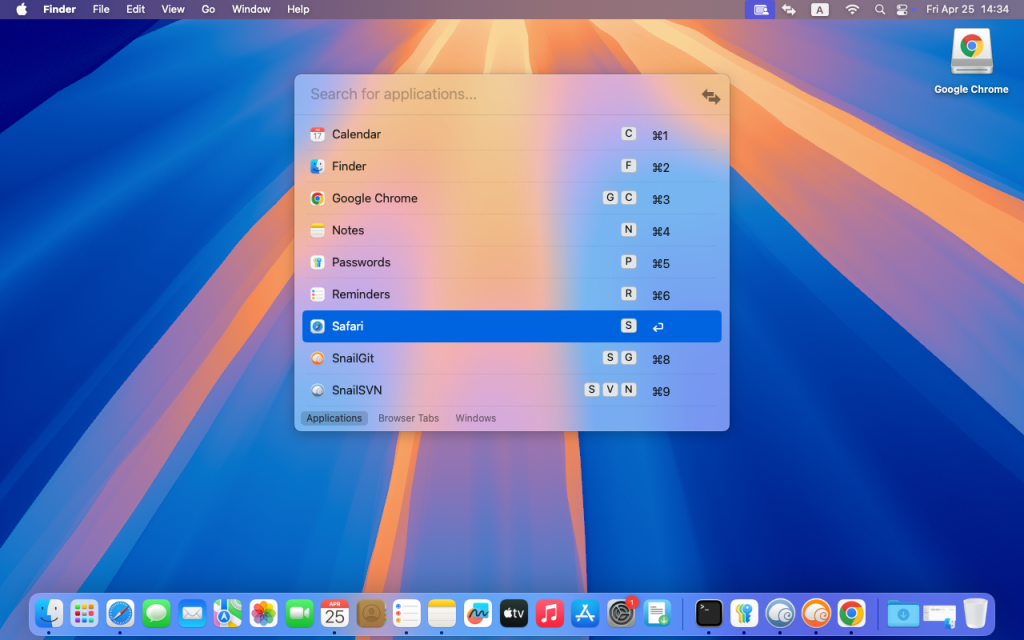Open Terminal from the Dock

(709, 614)
